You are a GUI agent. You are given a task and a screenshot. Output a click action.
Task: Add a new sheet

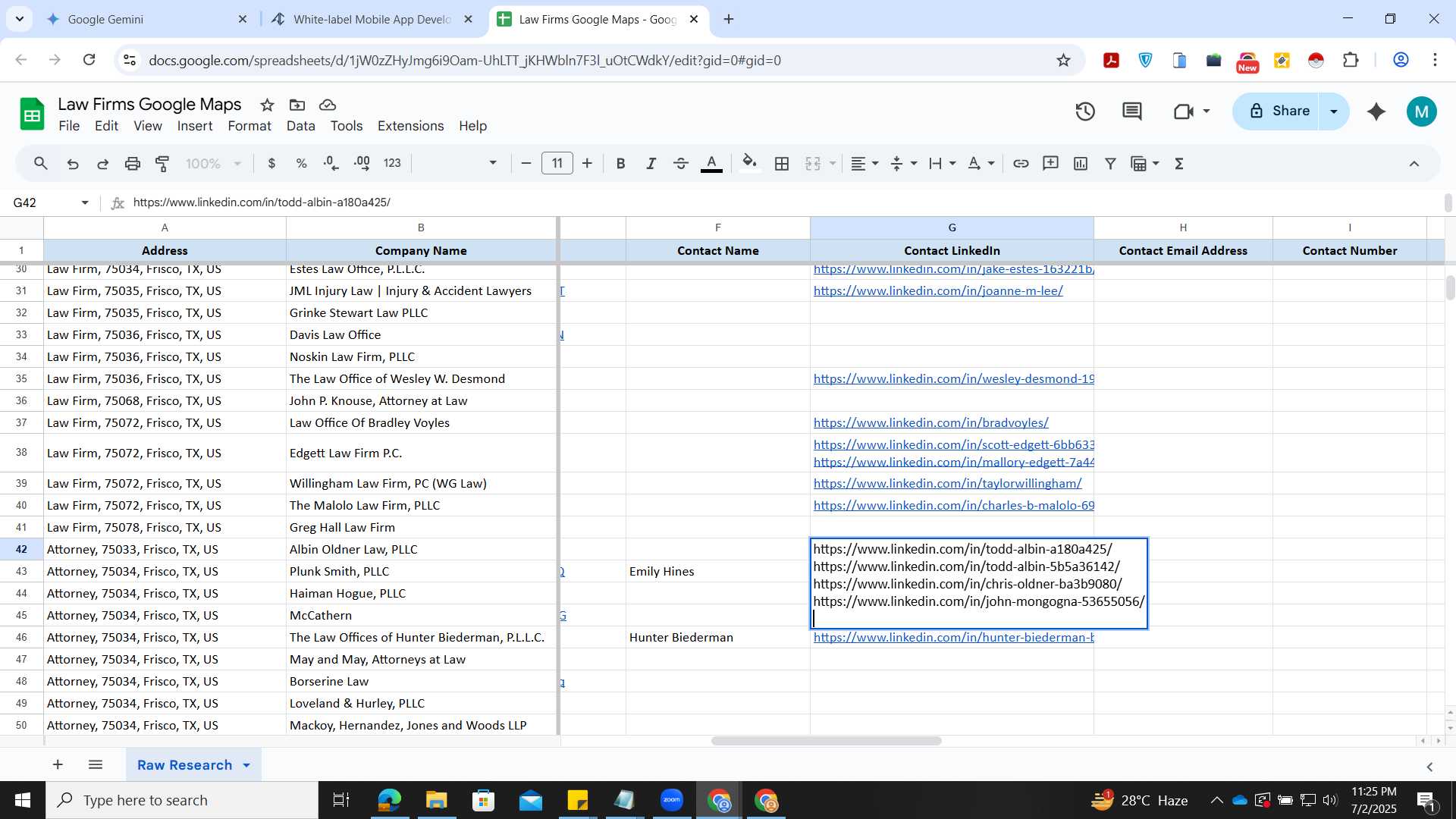[x=58, y=764]
